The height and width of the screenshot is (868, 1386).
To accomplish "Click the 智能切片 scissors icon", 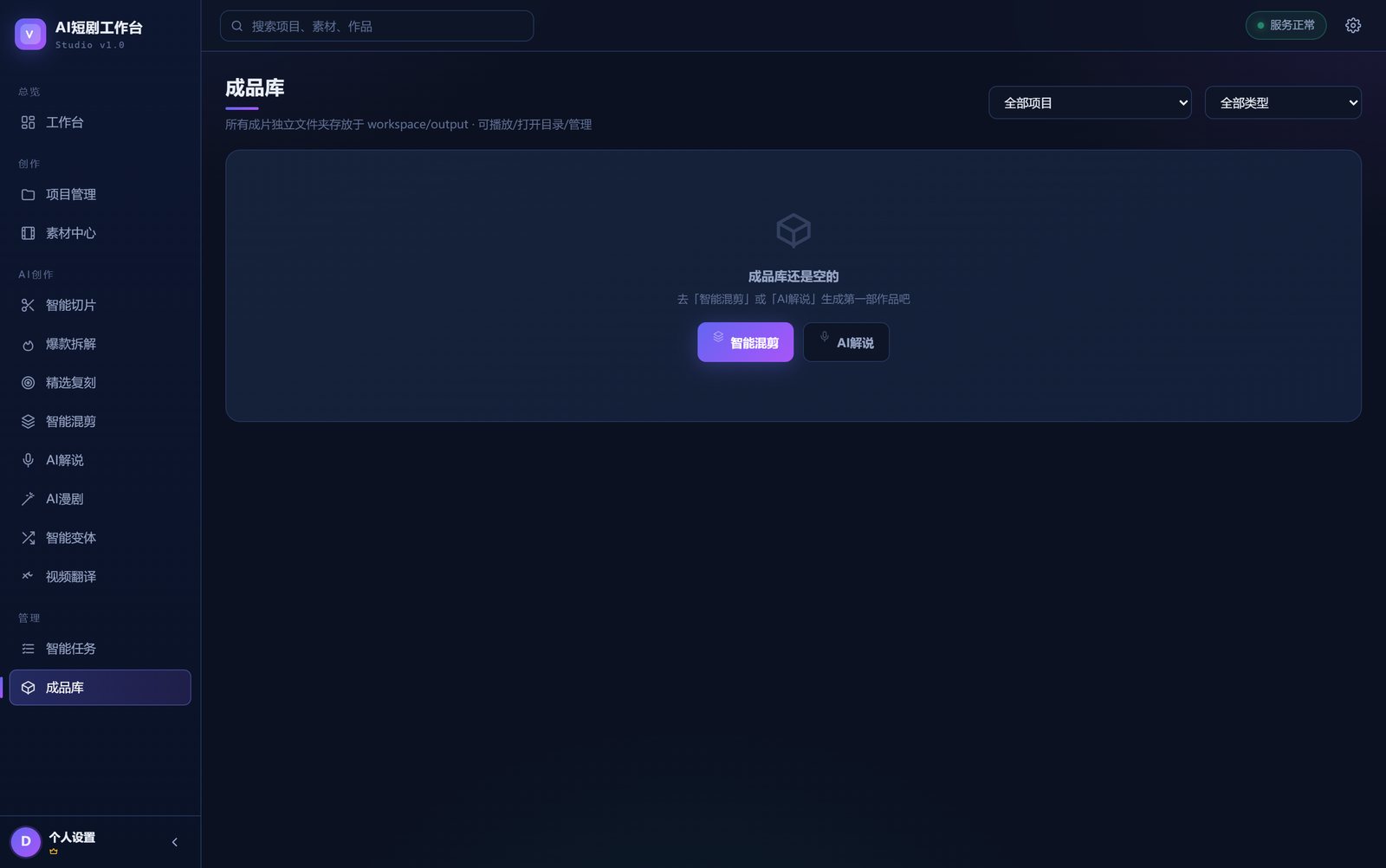I will [x=28, y=305].
